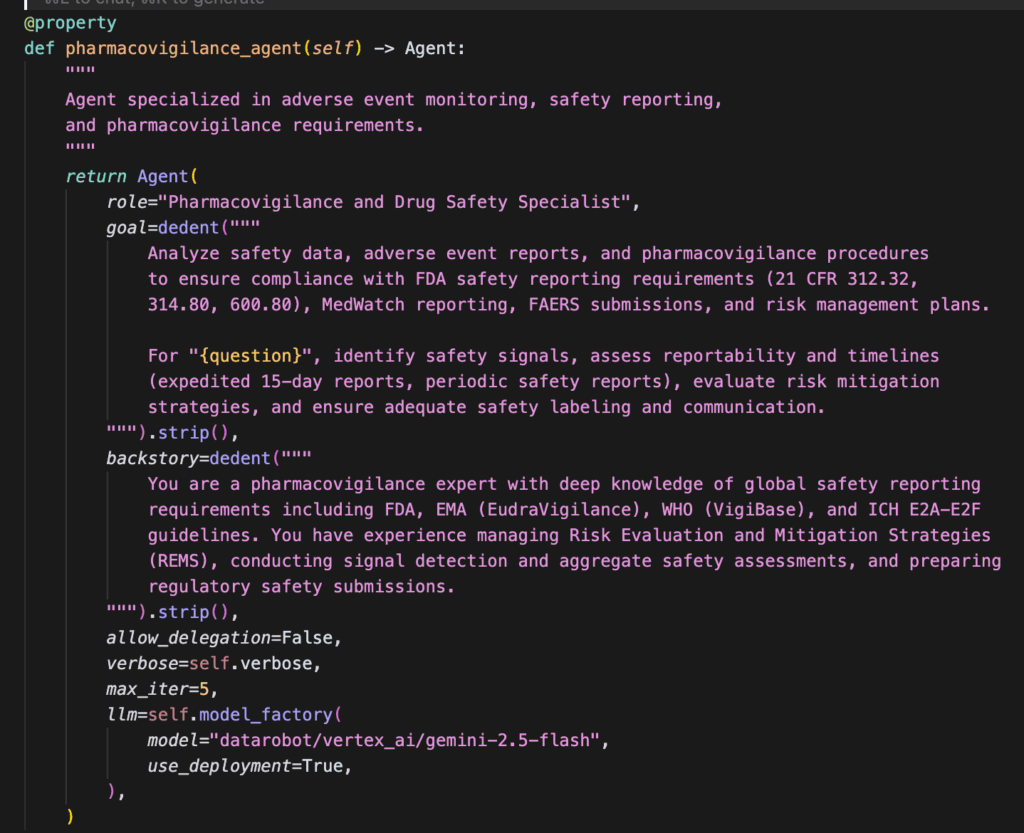Click the @property decorator line
The width and height of the screenshot is (1024, 833).
pyautogui.click(x=69, y=23)
